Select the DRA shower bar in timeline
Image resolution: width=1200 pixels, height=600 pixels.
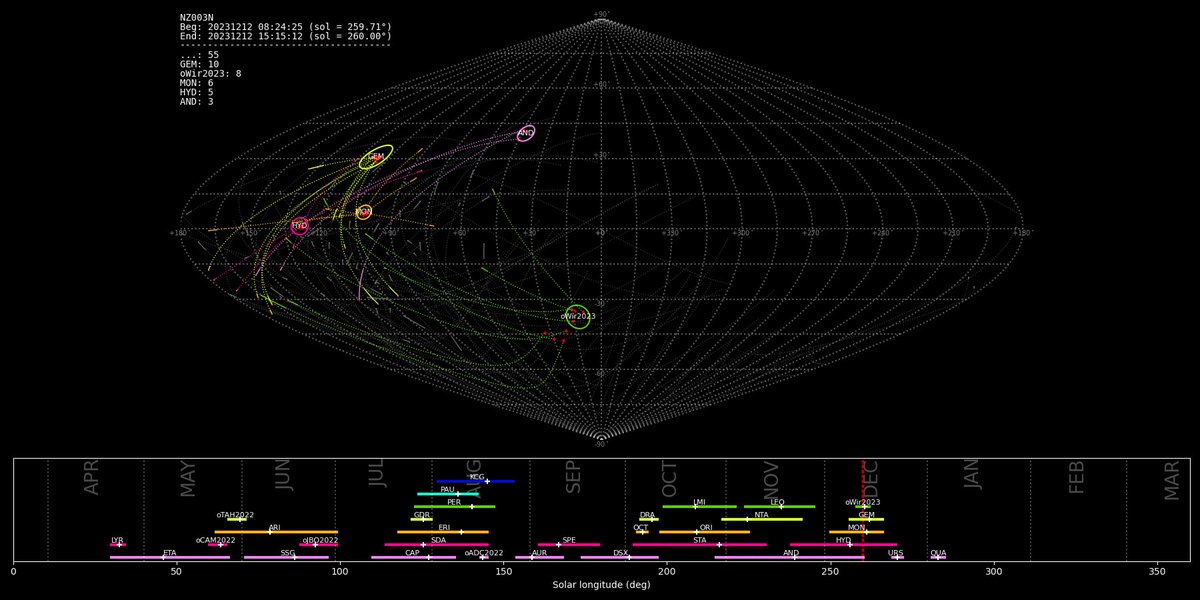point(649,519)
